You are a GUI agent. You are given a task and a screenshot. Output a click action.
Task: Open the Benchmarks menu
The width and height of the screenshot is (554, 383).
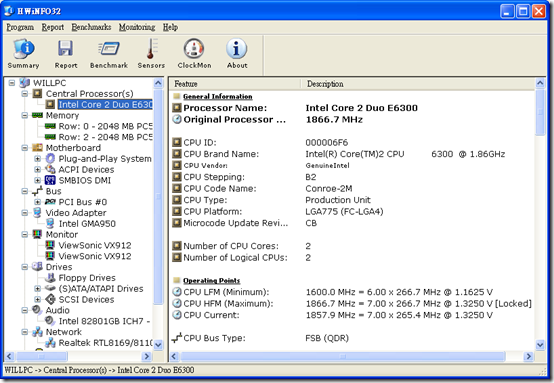tap(91, 27)
